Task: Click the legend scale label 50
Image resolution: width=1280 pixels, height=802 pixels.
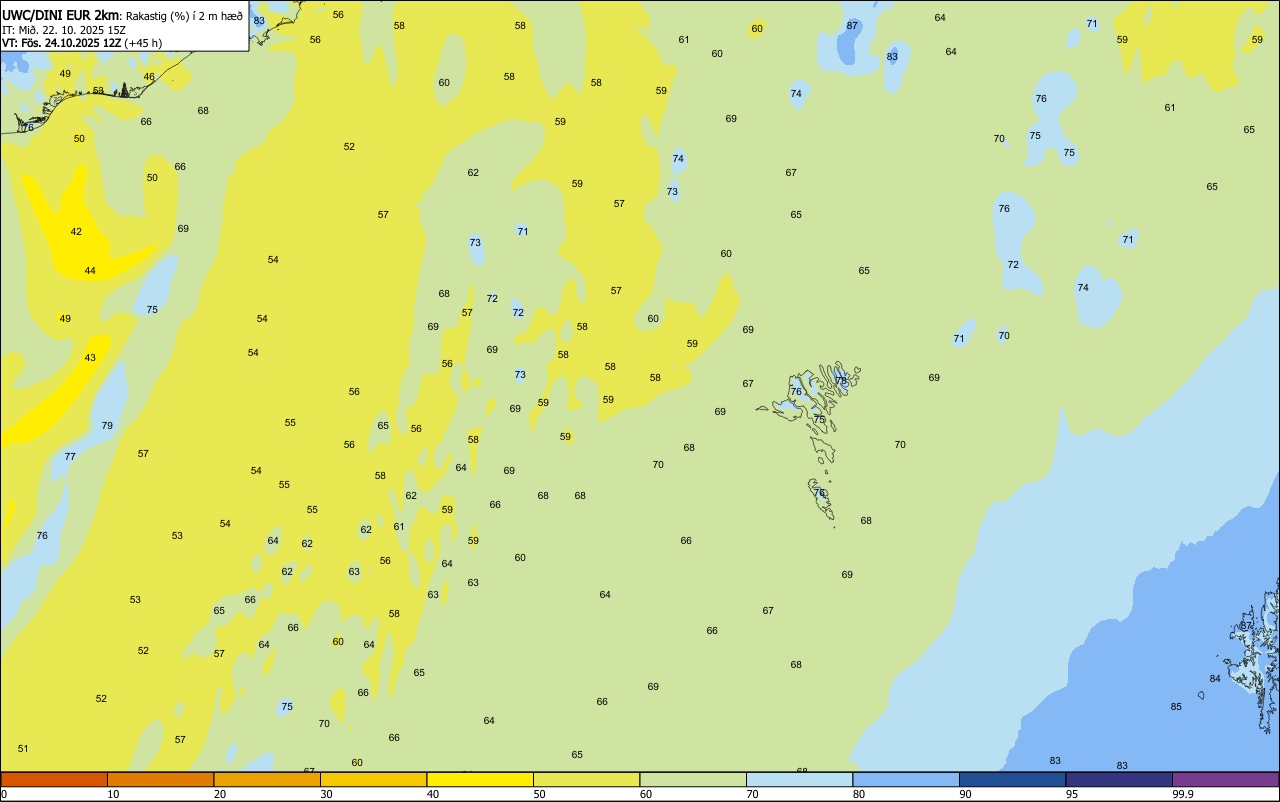Action: tap(539, 794)
